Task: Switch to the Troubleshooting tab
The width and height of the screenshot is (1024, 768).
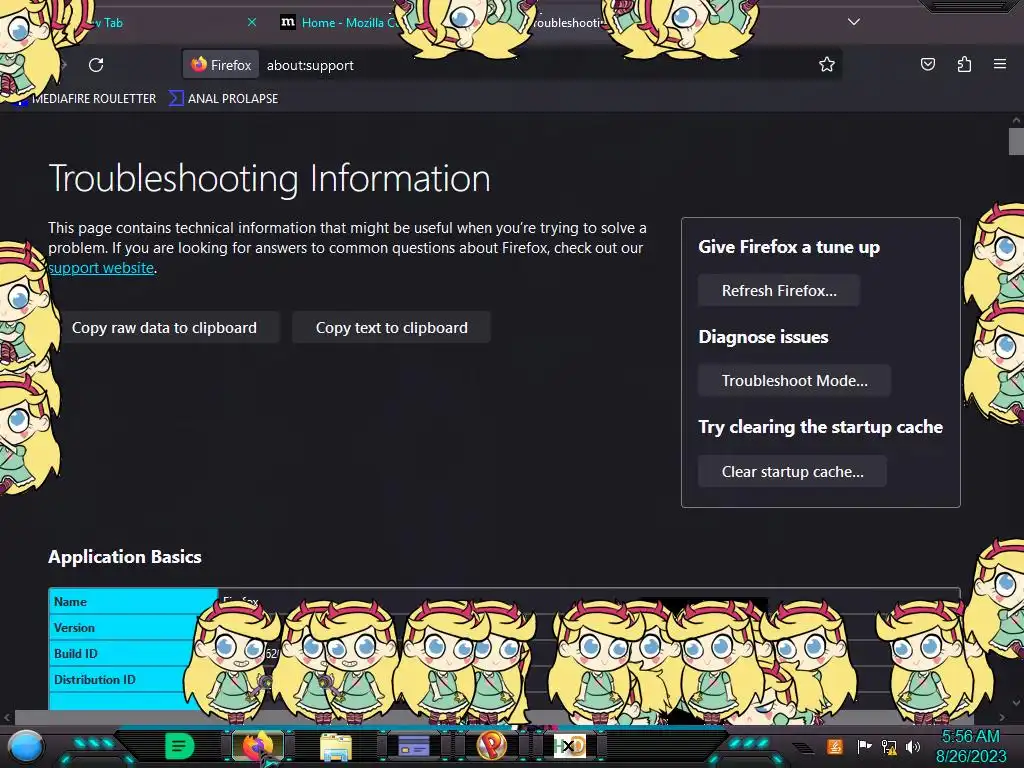Action: (567, 22)
